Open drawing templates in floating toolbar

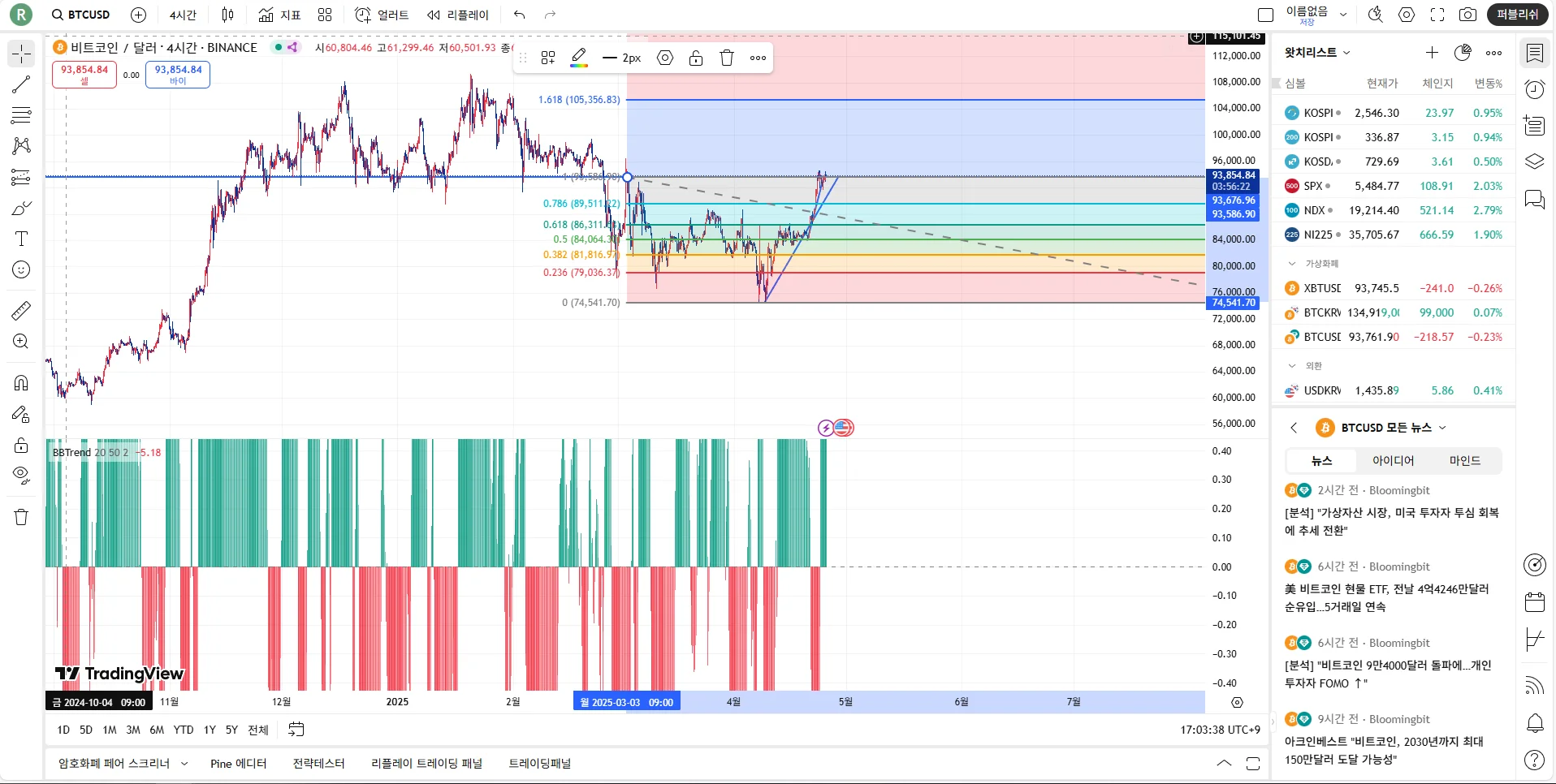pyautogui.click(x=548, y=58)
